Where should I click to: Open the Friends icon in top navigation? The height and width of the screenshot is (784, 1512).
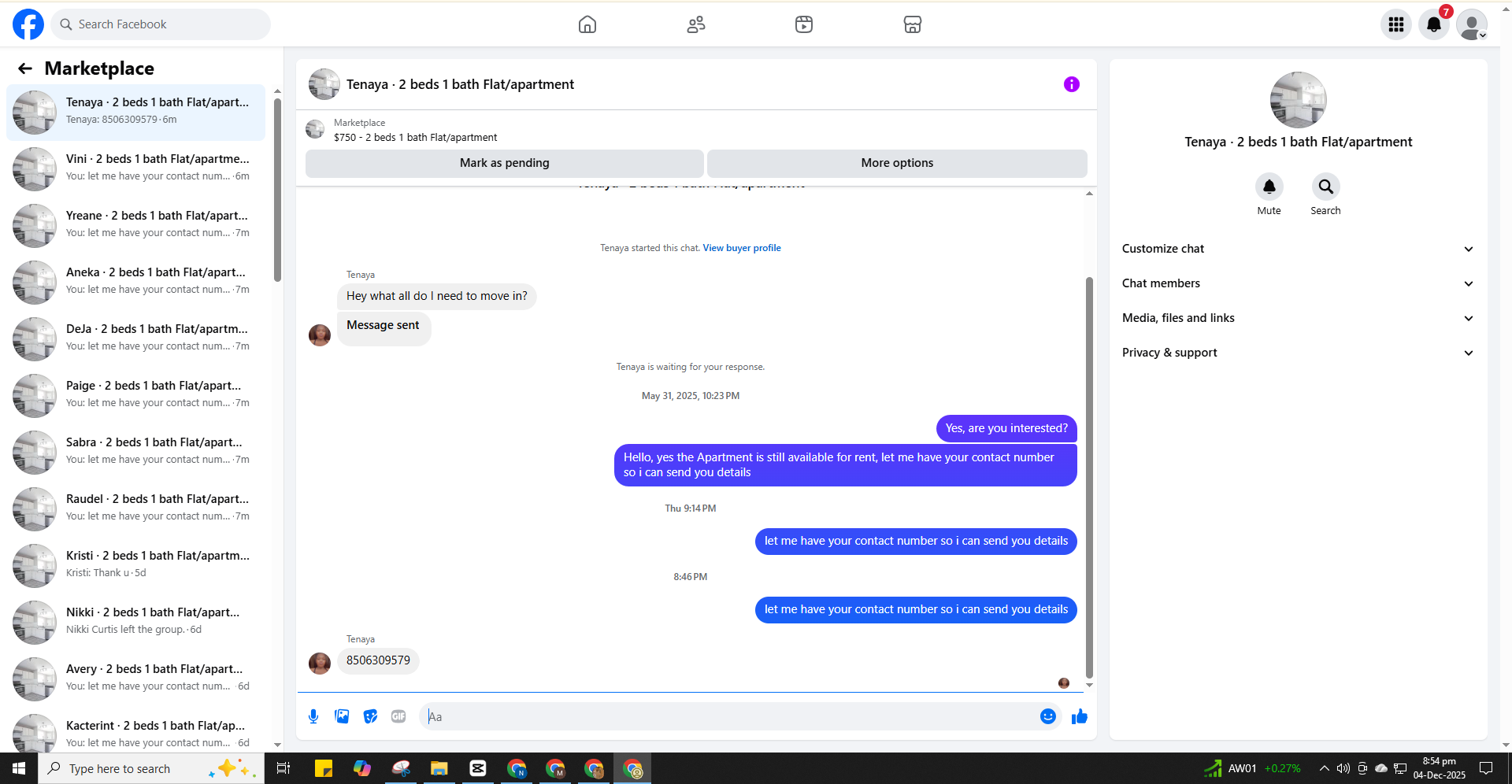coord(696,24)
